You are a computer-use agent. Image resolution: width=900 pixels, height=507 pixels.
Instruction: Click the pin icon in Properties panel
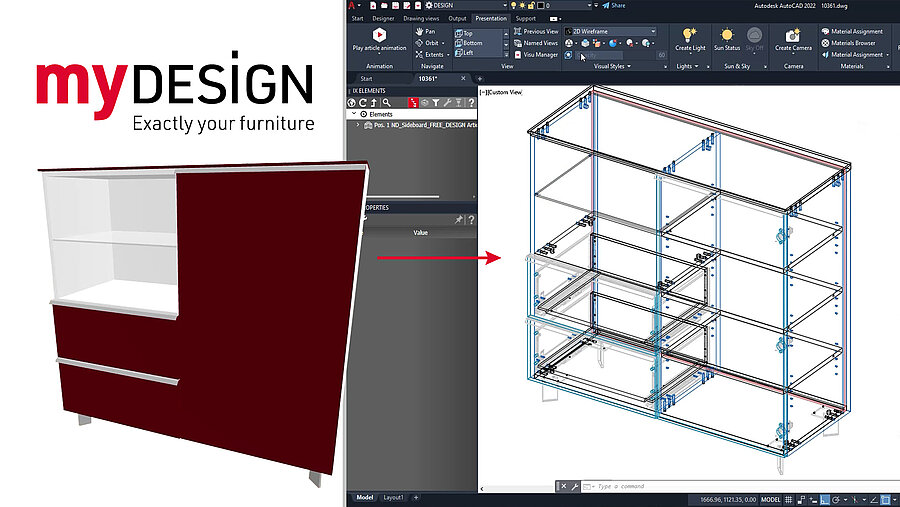coord(459,220)
